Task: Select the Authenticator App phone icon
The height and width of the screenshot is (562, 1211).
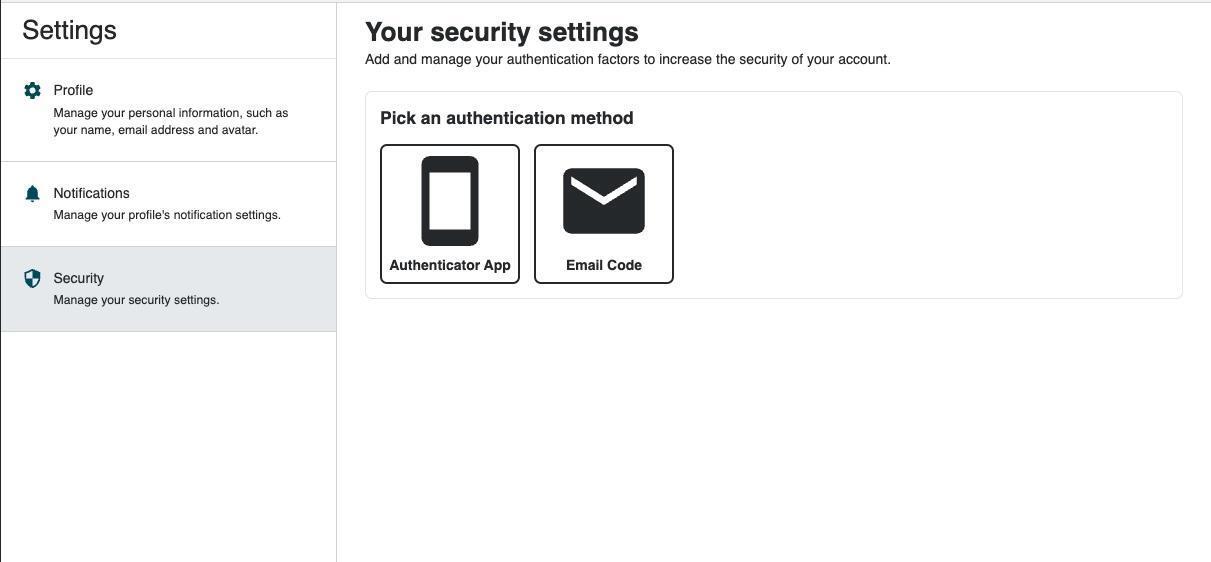Action: coord(450,201)
